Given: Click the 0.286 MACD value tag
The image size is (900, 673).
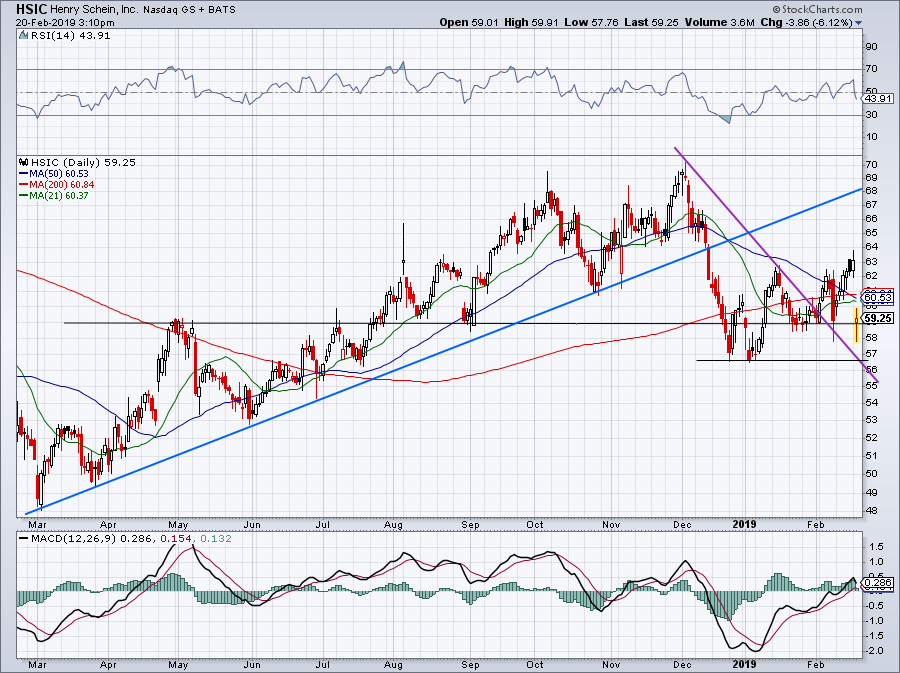Looking at the screenshot, I should 878,583.
